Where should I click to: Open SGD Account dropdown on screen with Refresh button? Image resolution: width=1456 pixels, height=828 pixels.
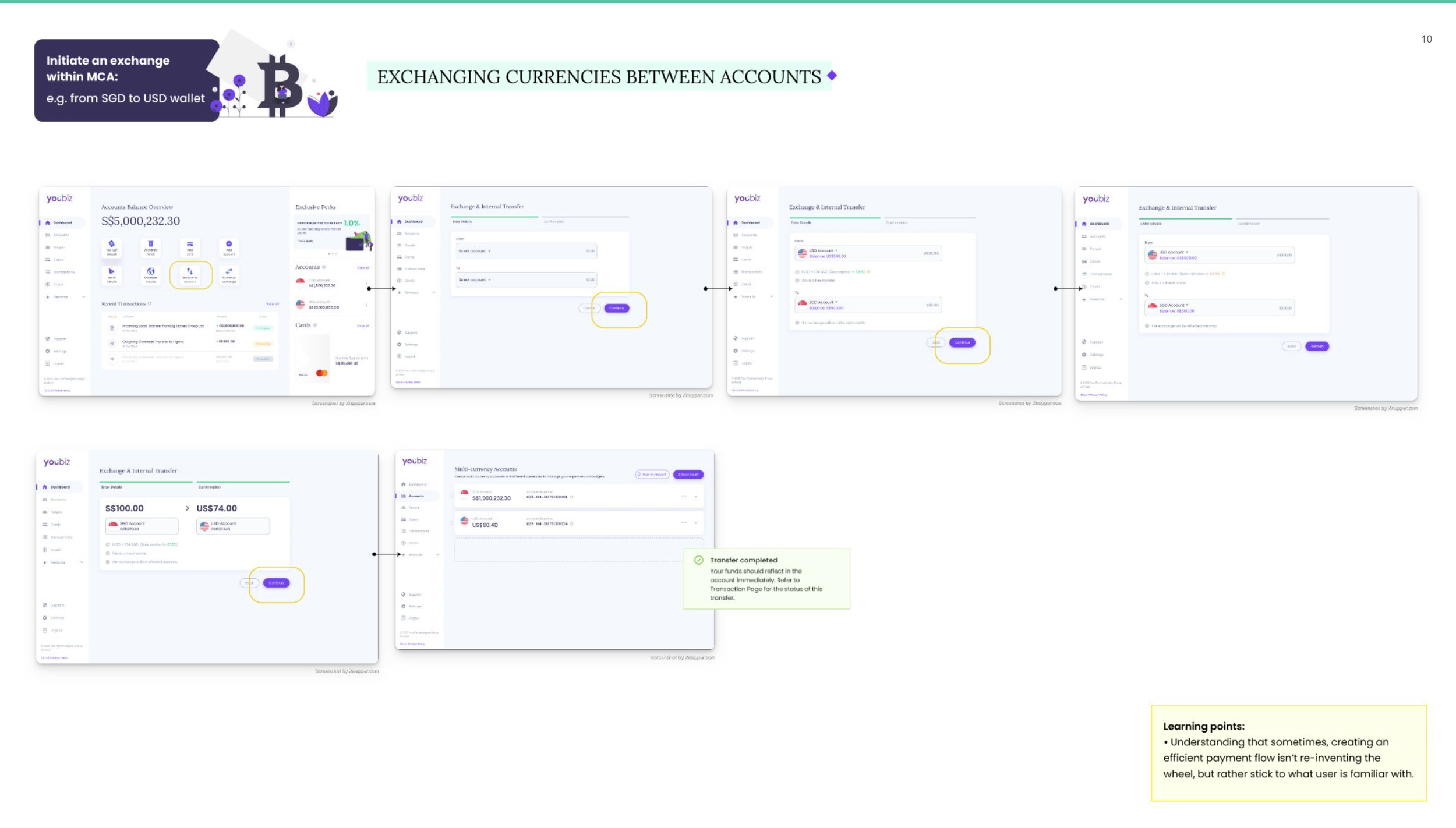1174,305
